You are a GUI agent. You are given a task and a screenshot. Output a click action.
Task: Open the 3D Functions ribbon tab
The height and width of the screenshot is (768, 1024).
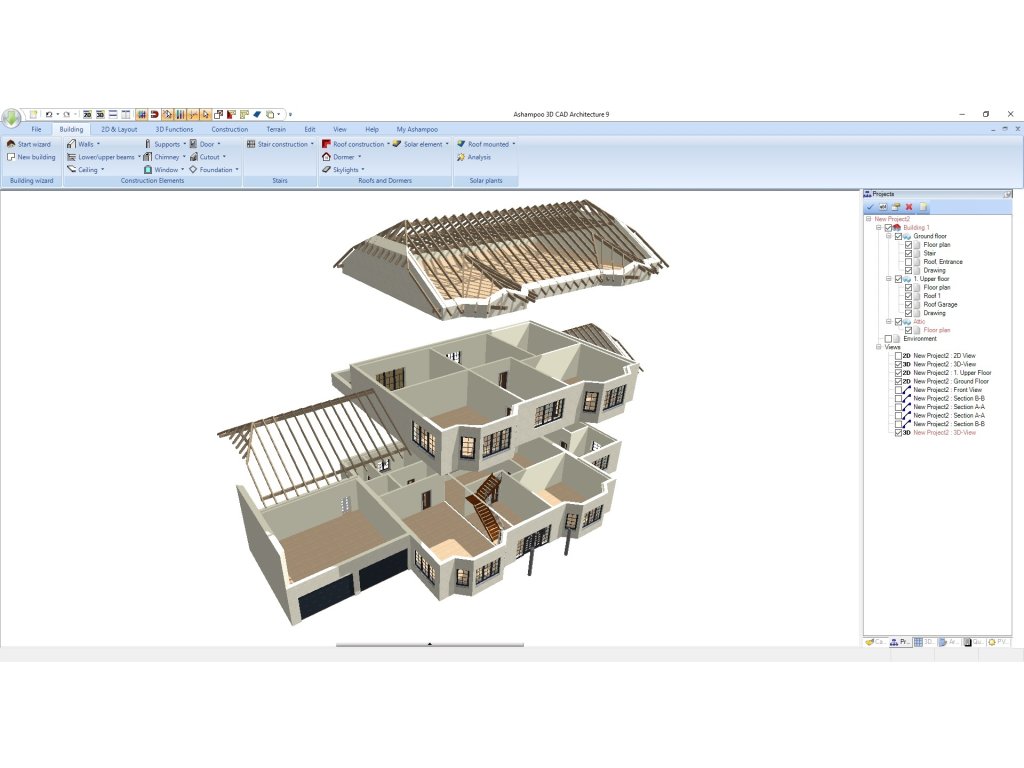pyautogui.click(x=174, y=129)
